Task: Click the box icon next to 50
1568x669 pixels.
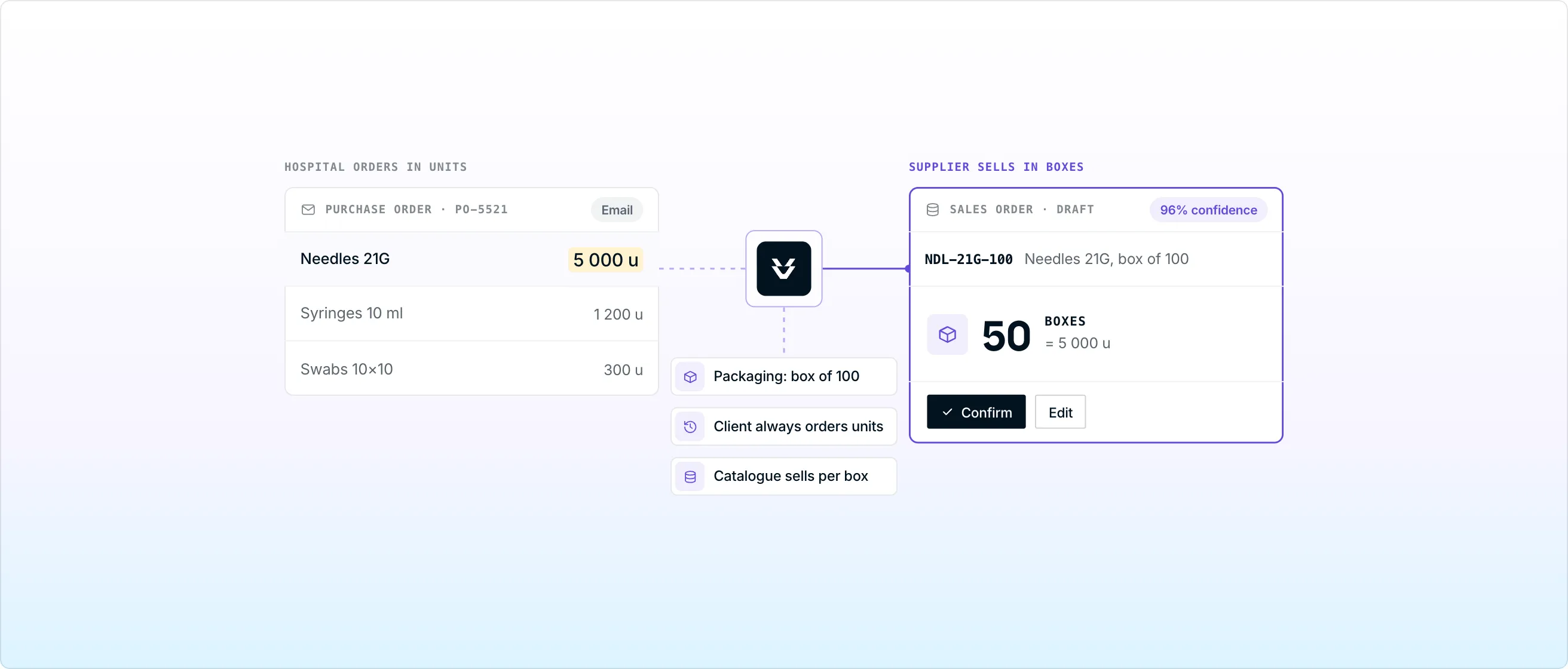Action: pyautogui.click(x=947, y=334)
